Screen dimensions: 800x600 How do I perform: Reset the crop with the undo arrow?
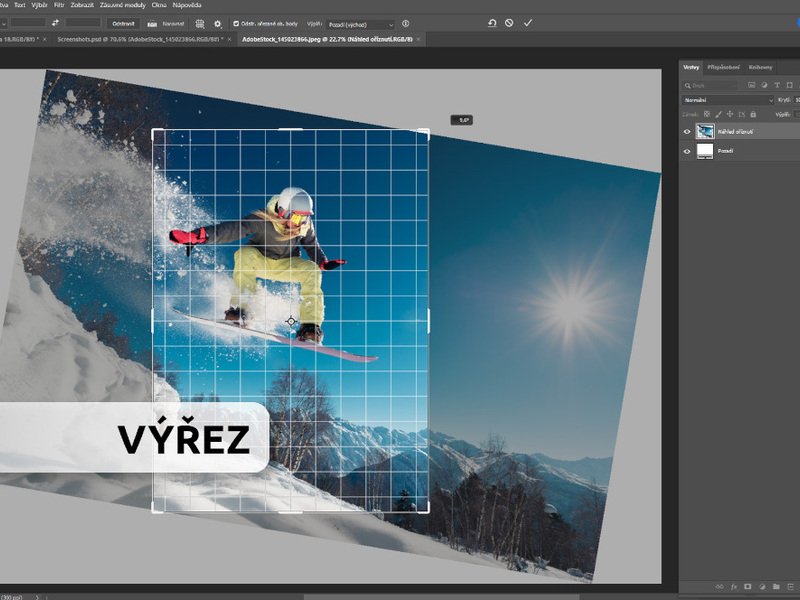492,23
